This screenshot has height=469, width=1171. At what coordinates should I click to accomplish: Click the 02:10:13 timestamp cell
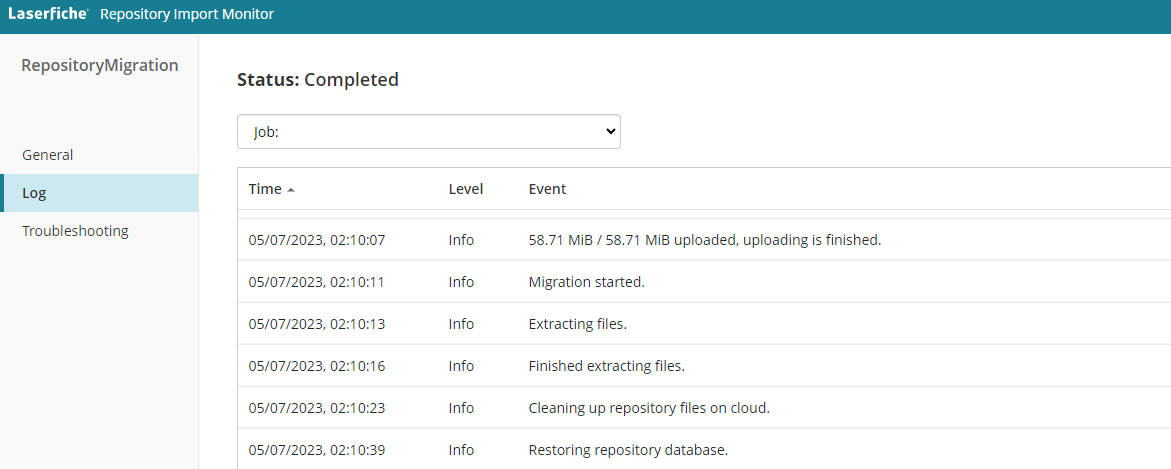click(317, 324)
